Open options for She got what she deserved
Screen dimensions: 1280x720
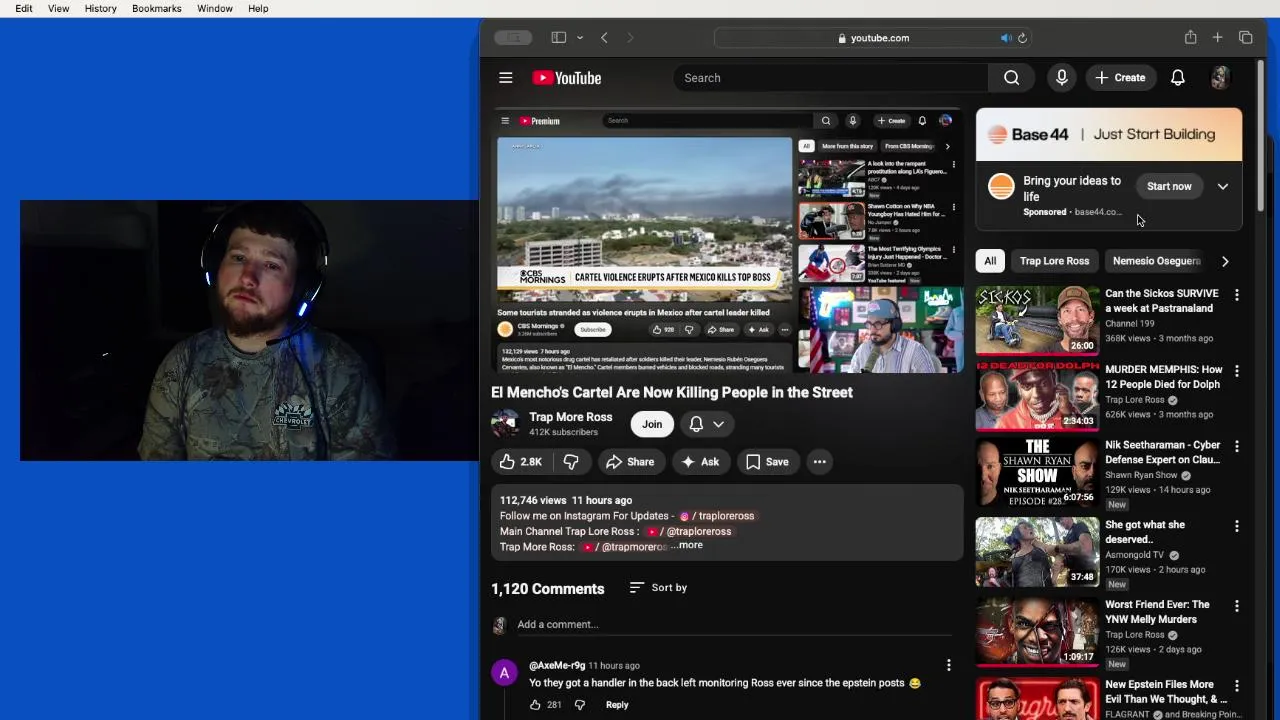coord(1237,526)
